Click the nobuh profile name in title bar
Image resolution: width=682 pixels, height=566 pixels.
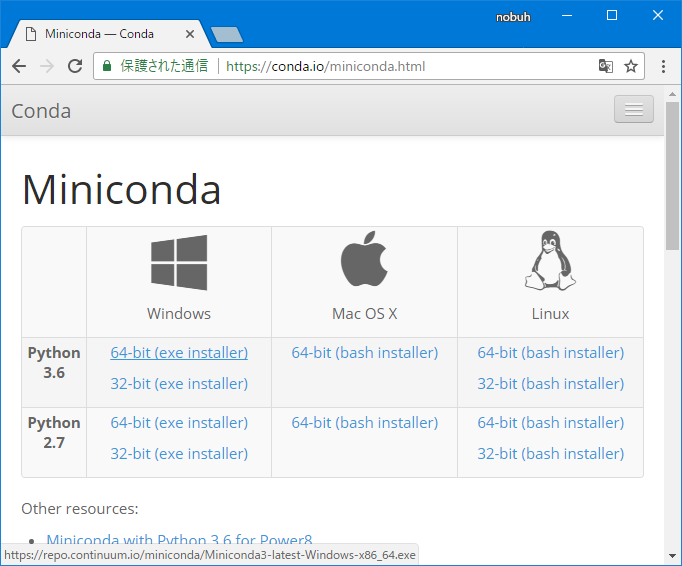click(x=513, y=17)
